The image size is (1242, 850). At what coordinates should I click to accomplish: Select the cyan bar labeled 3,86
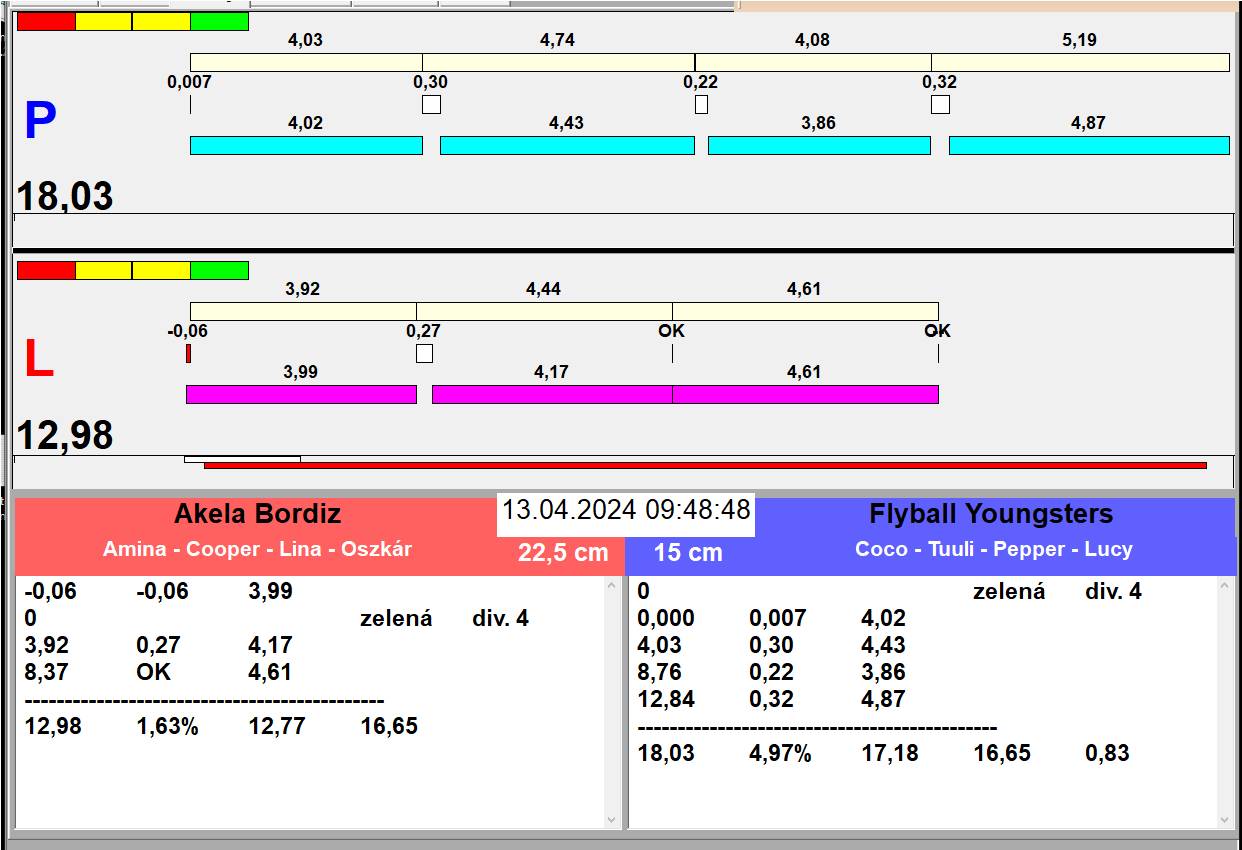point(819,145)
